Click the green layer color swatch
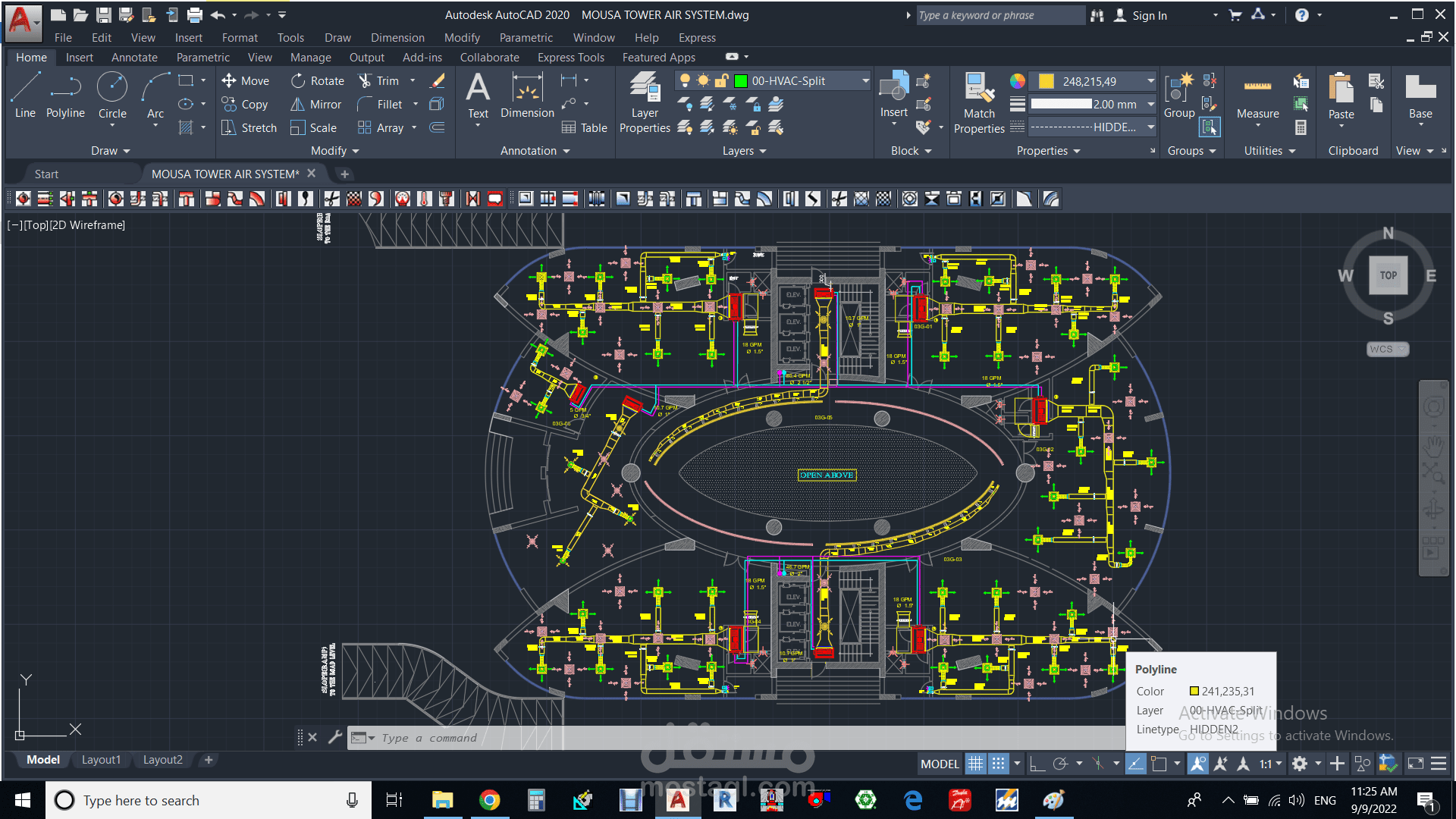 pos(741,81)
